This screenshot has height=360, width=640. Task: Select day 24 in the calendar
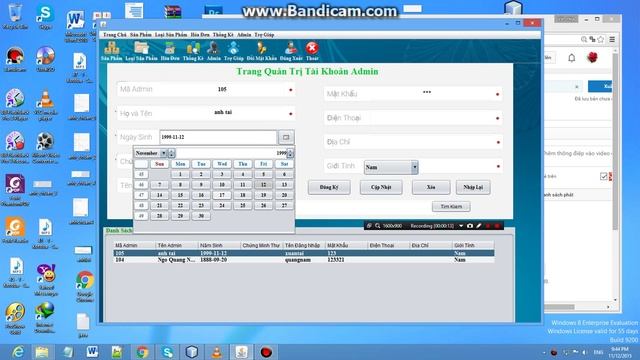(222, 206)
